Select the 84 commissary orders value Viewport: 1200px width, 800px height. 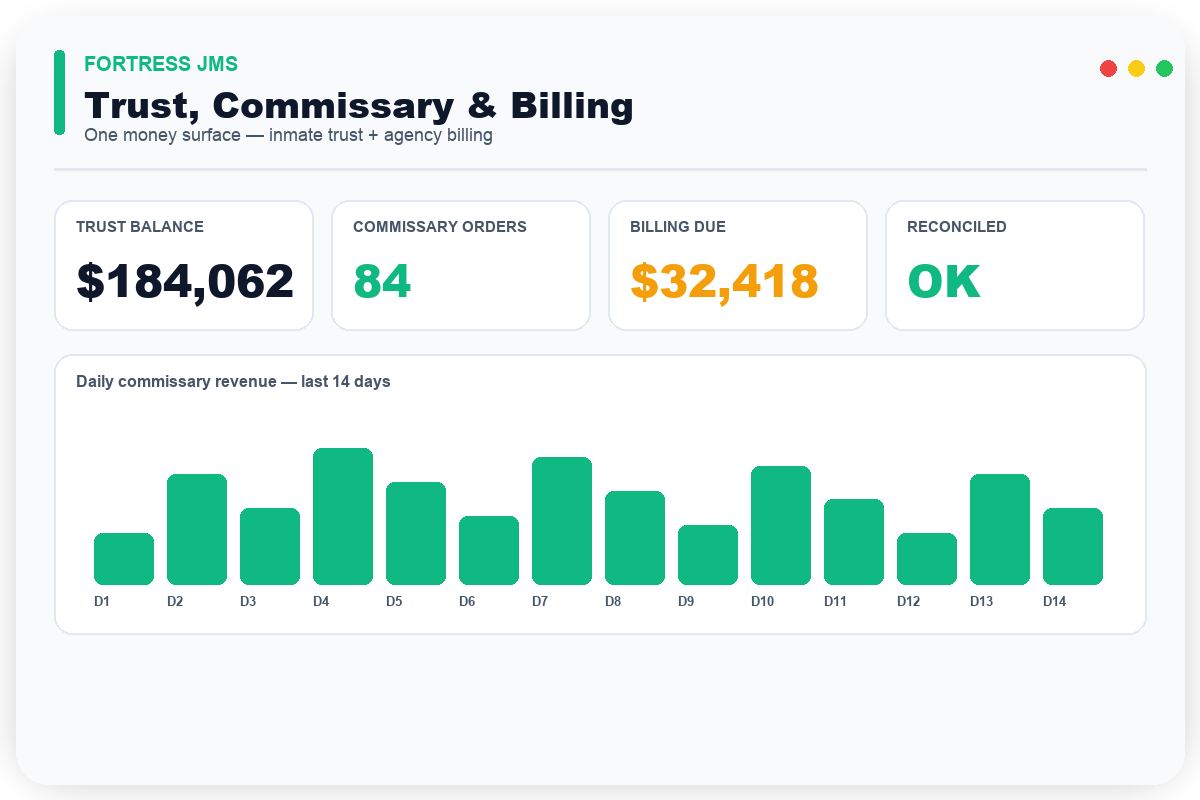click(382, 282)
